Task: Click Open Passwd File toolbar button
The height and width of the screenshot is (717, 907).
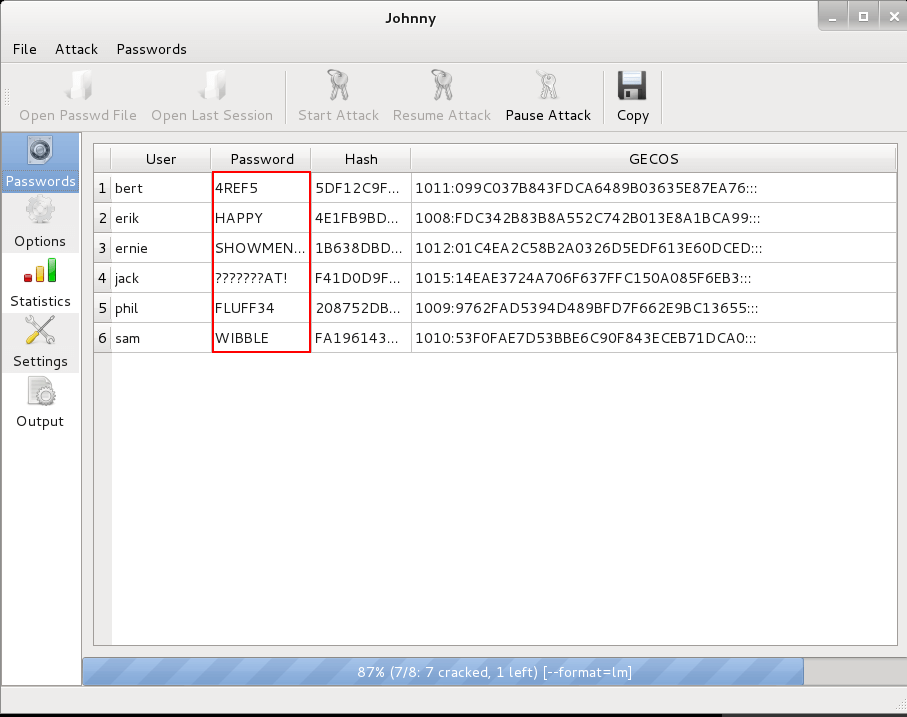Action: coord(78,97)
